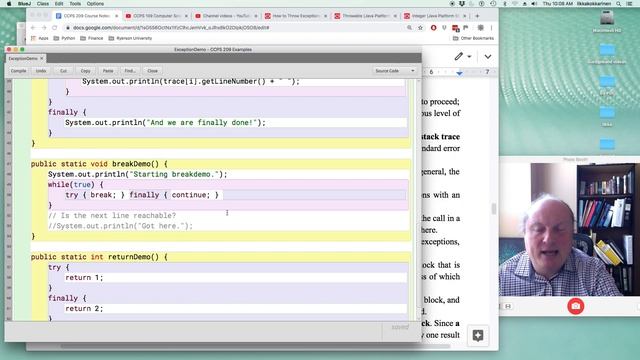The width and height of the screenshot is (640, 360).
Task: Open the Extensions puzzle icon
Action: point(480,28)
